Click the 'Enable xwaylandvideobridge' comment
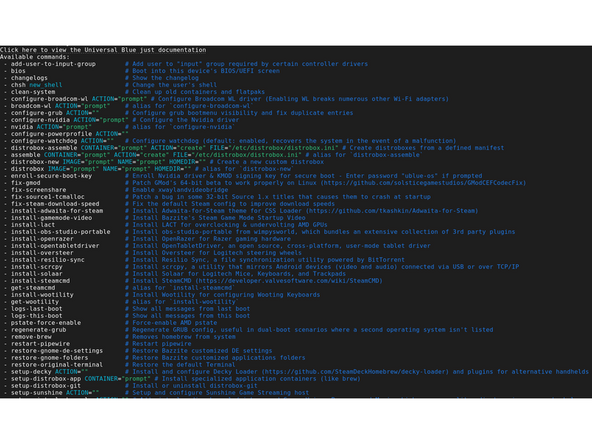 (x=177, y=190)
